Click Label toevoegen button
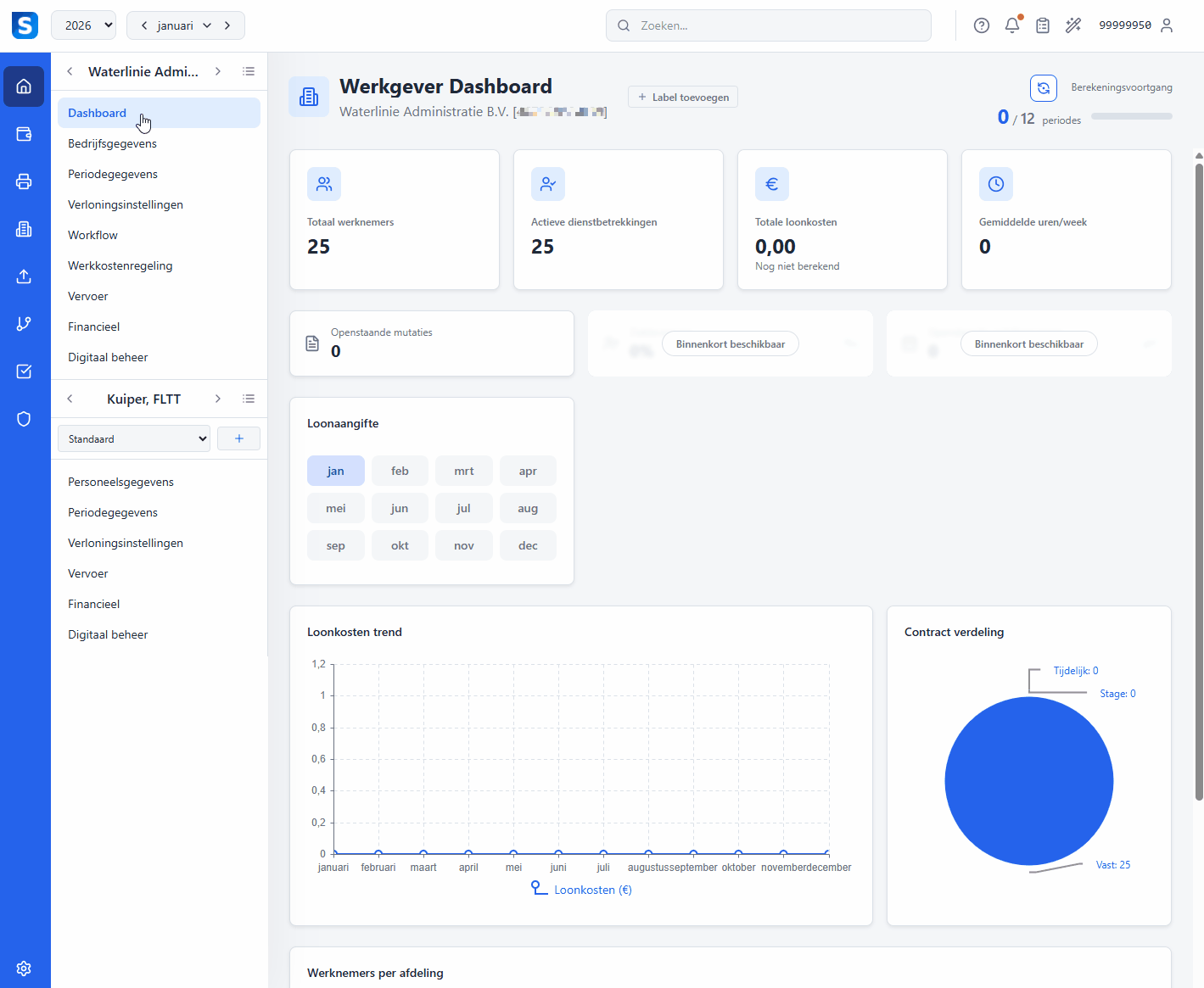 pos(683,97)
